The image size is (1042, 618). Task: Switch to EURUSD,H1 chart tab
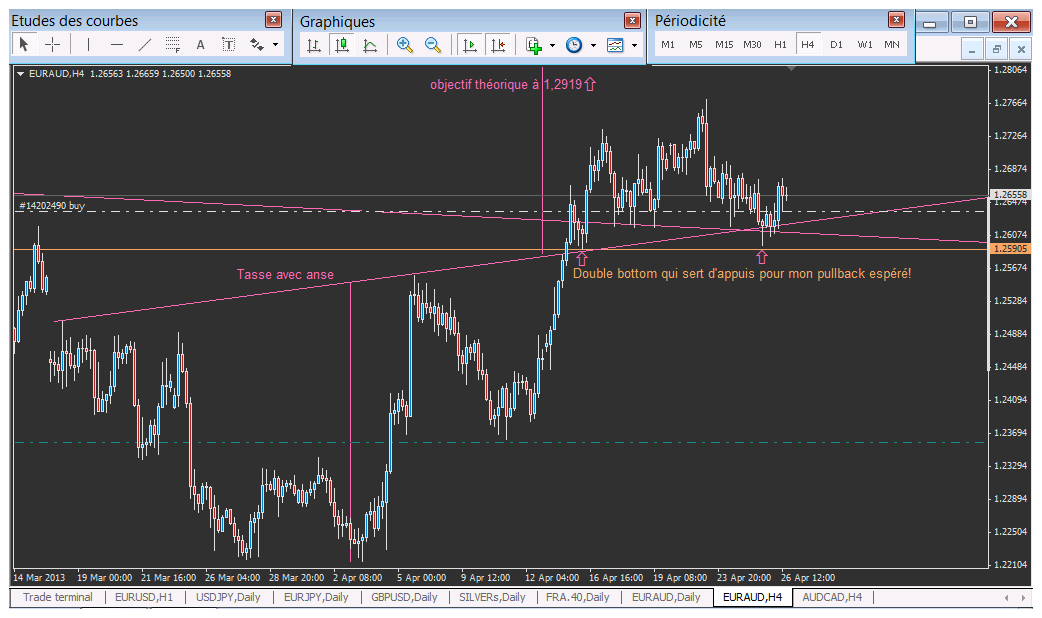click(x=144, y=597)
